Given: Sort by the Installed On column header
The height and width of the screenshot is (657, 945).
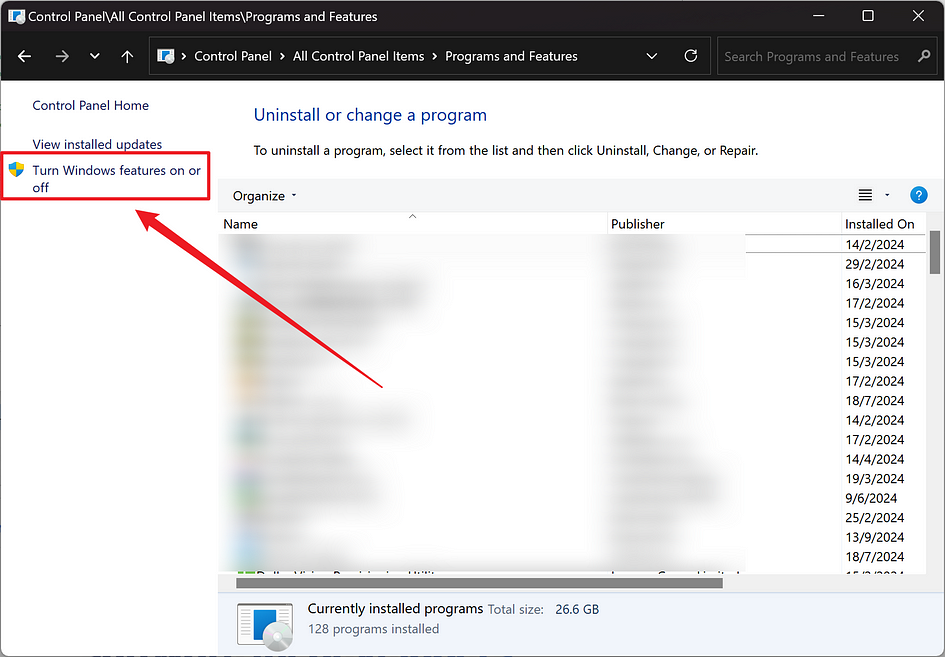Looking at the screenshot, I should click(883, 224).
